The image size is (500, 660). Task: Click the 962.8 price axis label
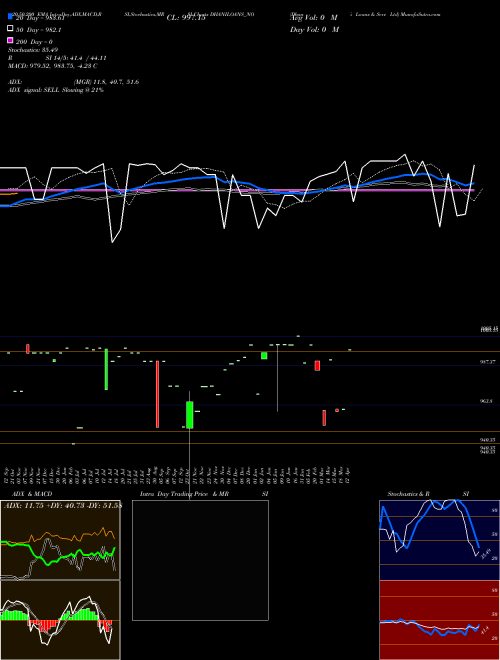click(x=486, y=402)
